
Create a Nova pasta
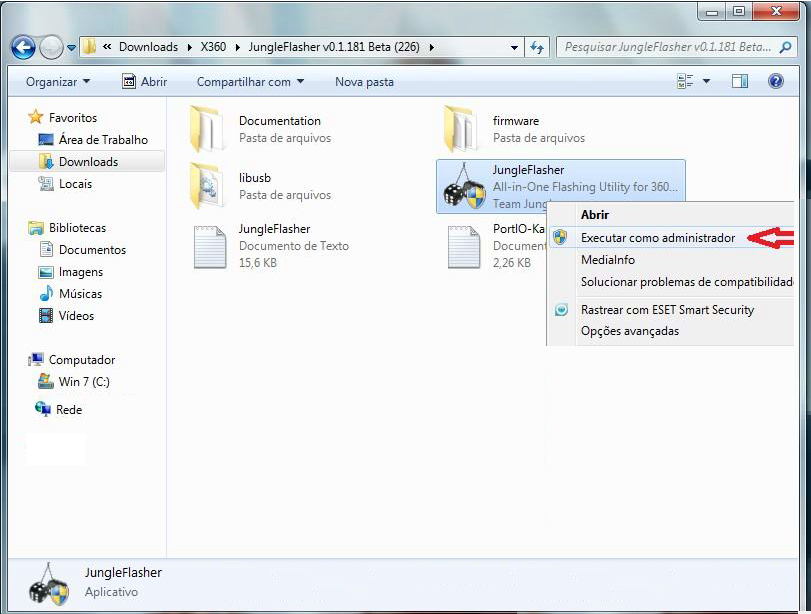click(364, 82)
